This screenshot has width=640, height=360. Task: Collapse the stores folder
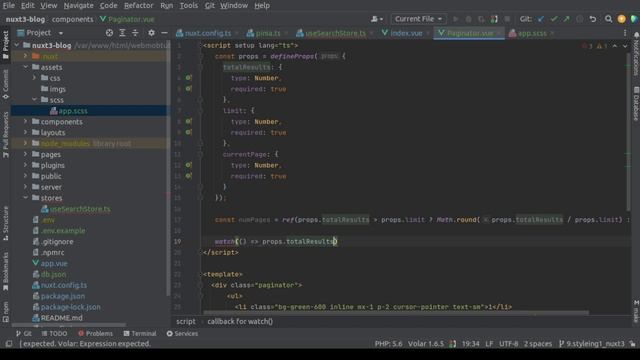click(26, 198)
